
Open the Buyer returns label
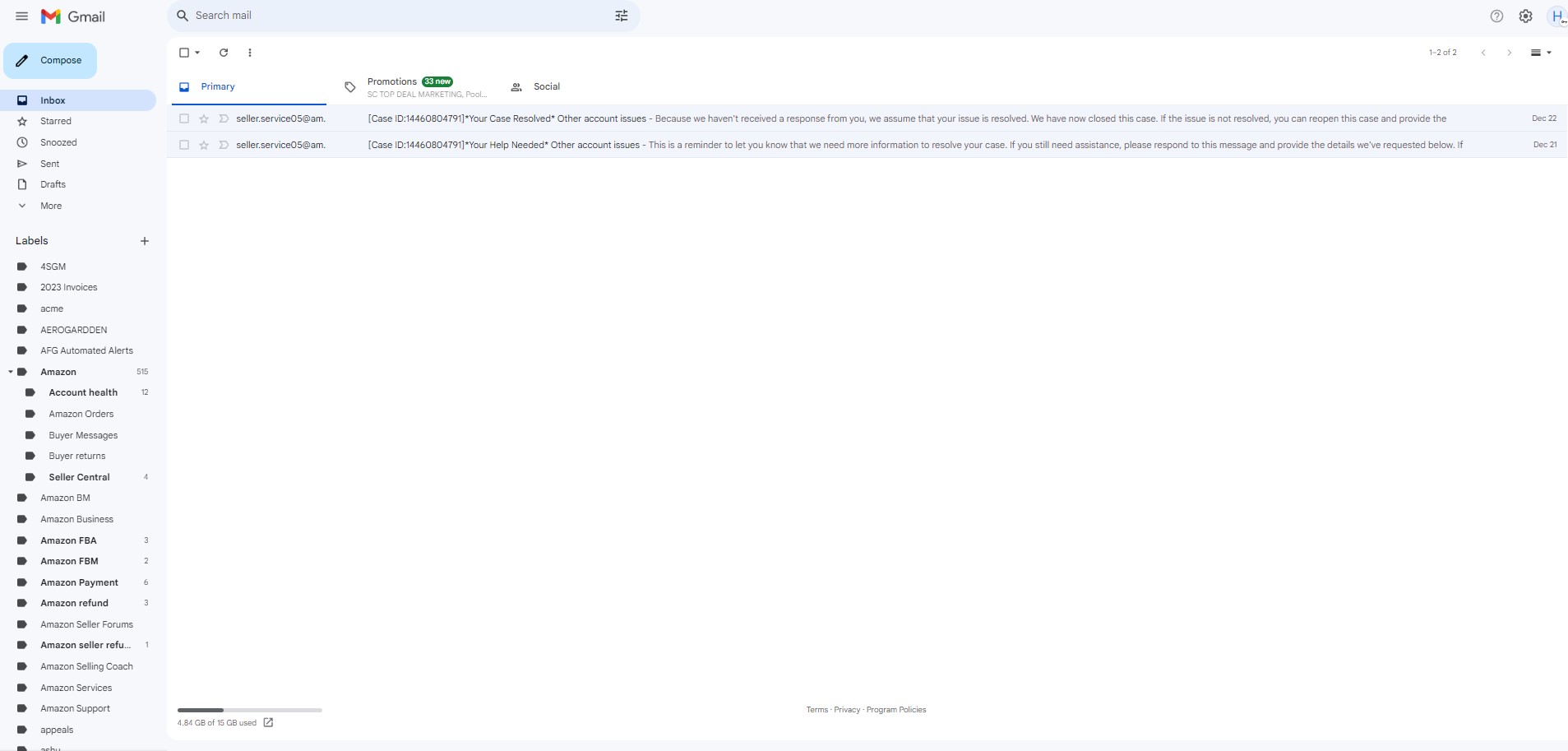coord(78,456)
